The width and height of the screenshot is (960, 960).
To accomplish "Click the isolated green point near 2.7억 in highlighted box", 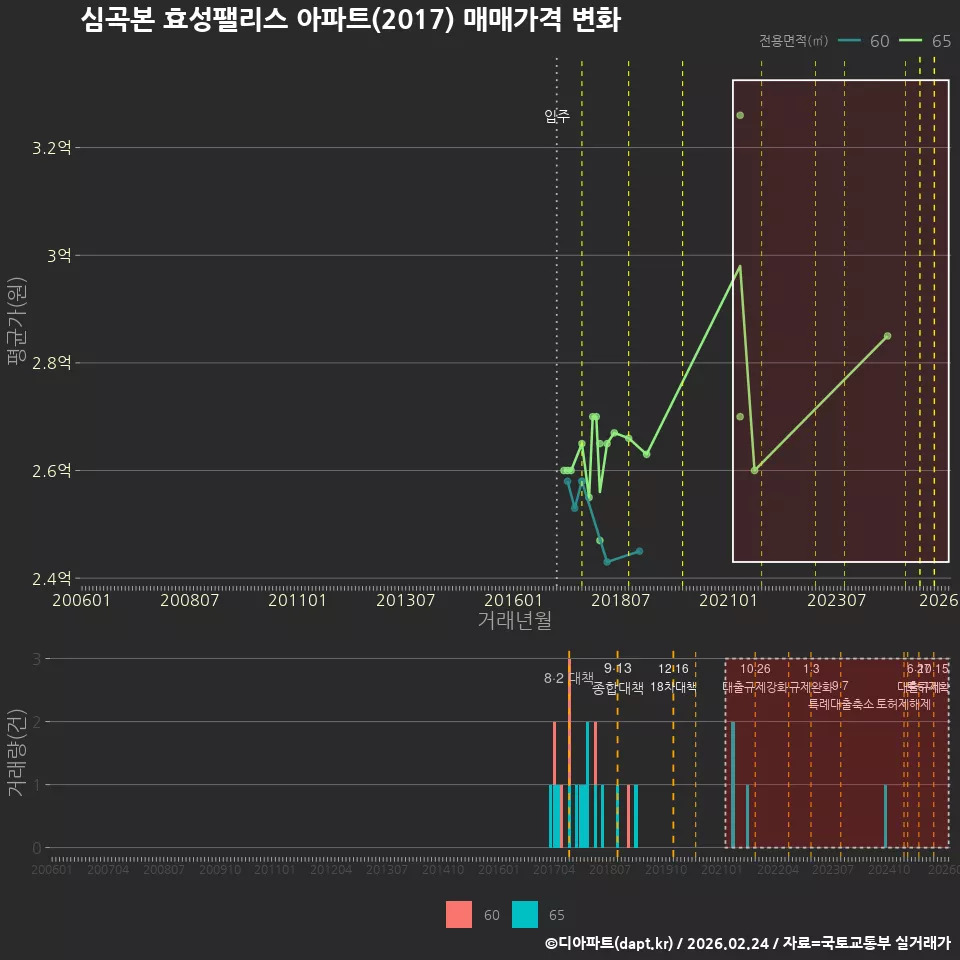I will pyautogui.click(x=740, y=416).
